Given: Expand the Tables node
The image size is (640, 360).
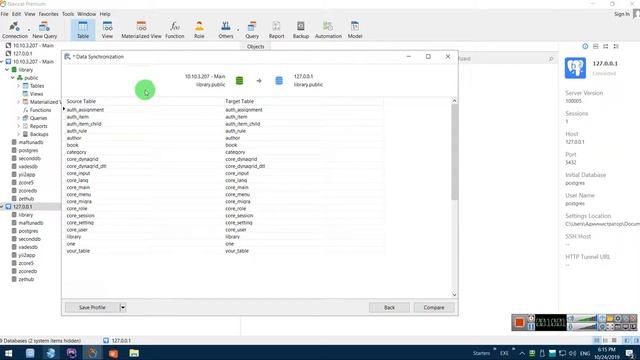Looking at the screenshot, I should click(x=18, y=86).
